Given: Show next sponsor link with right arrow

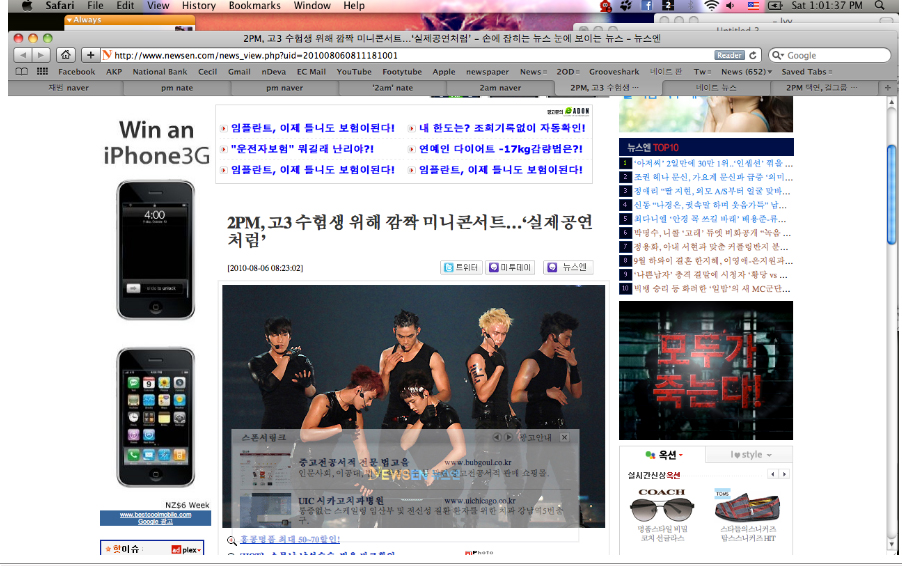Looking at the screenshot, I should 509,437.
